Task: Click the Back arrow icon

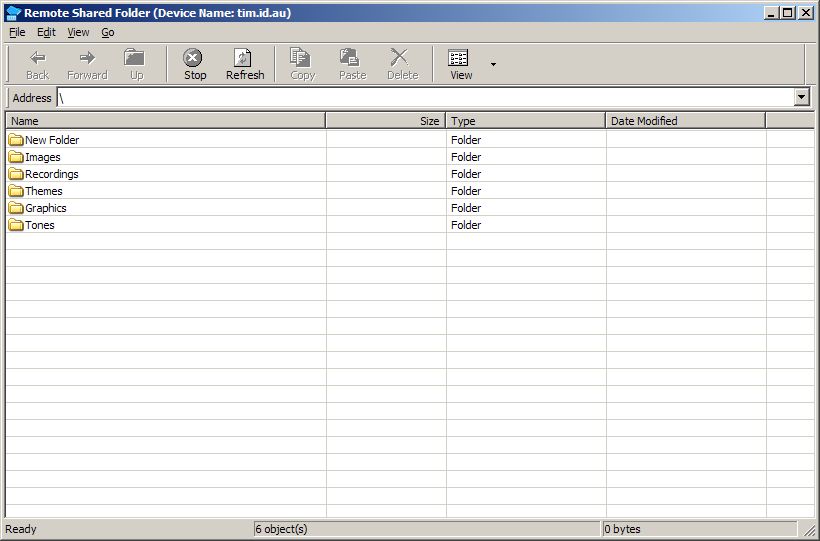Action: [37, 58]
